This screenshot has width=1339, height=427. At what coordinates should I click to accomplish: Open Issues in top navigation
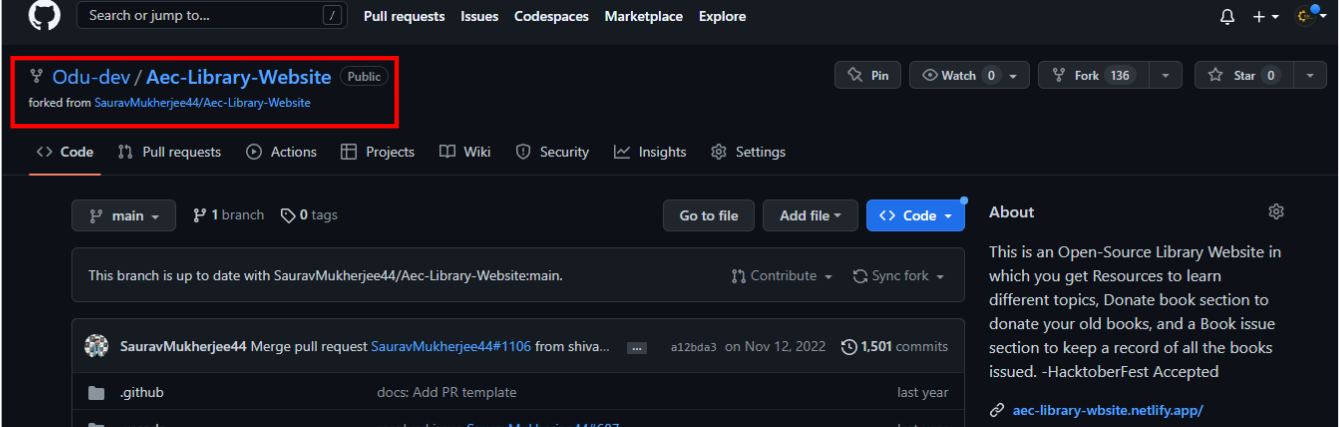click(x=479, y=16)
